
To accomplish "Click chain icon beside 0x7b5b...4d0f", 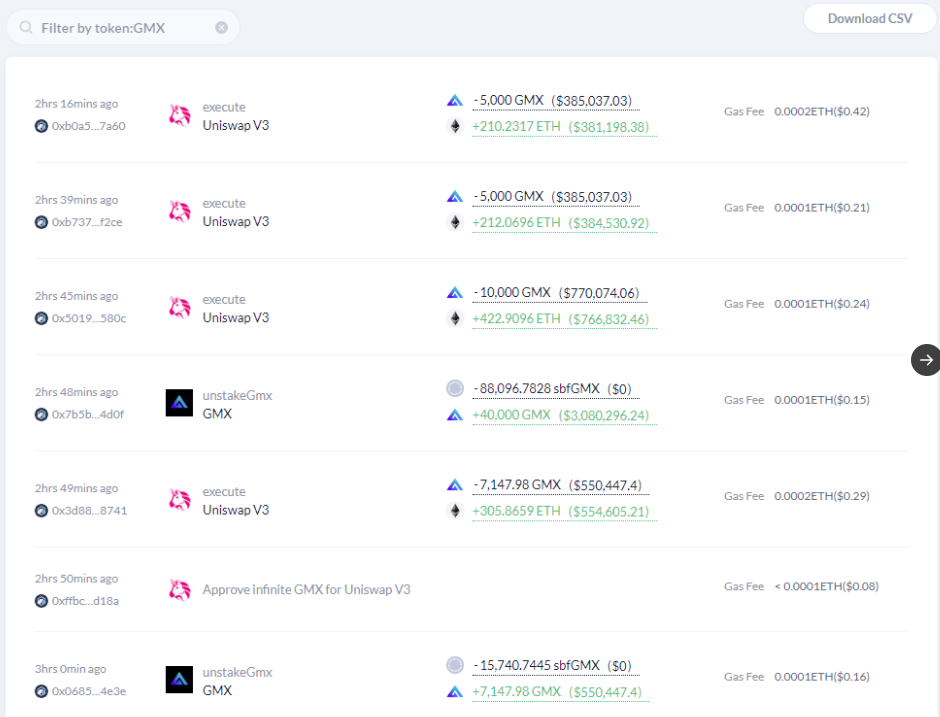I will [x=41, y=414].
